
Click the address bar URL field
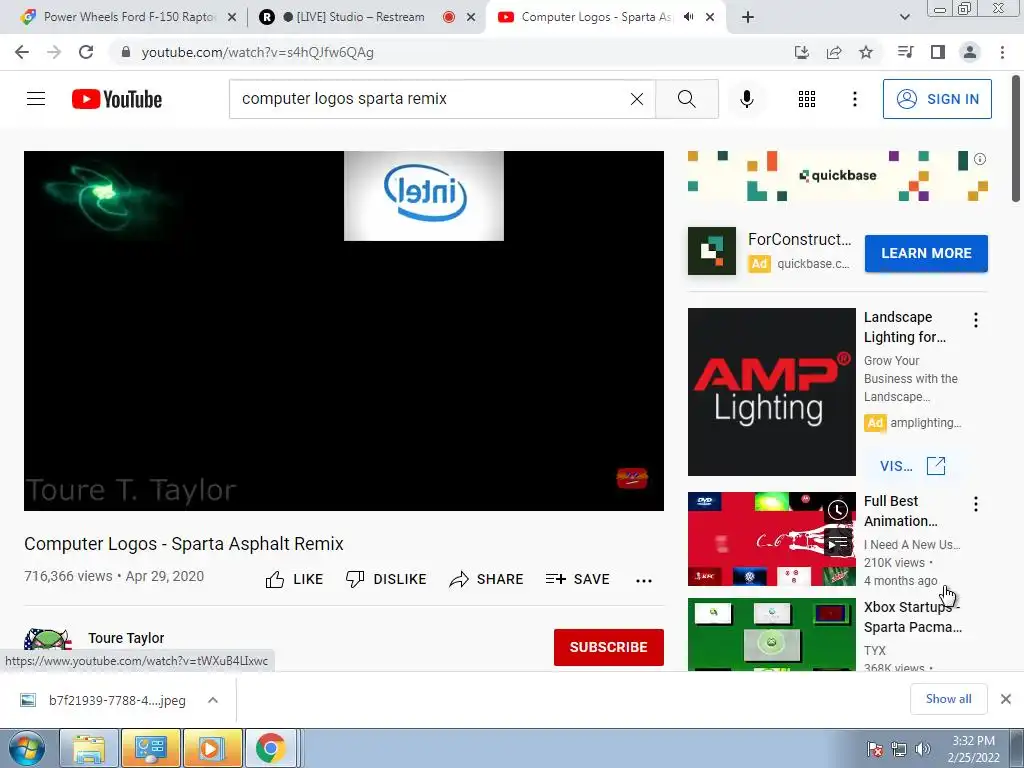click(451, 52)
